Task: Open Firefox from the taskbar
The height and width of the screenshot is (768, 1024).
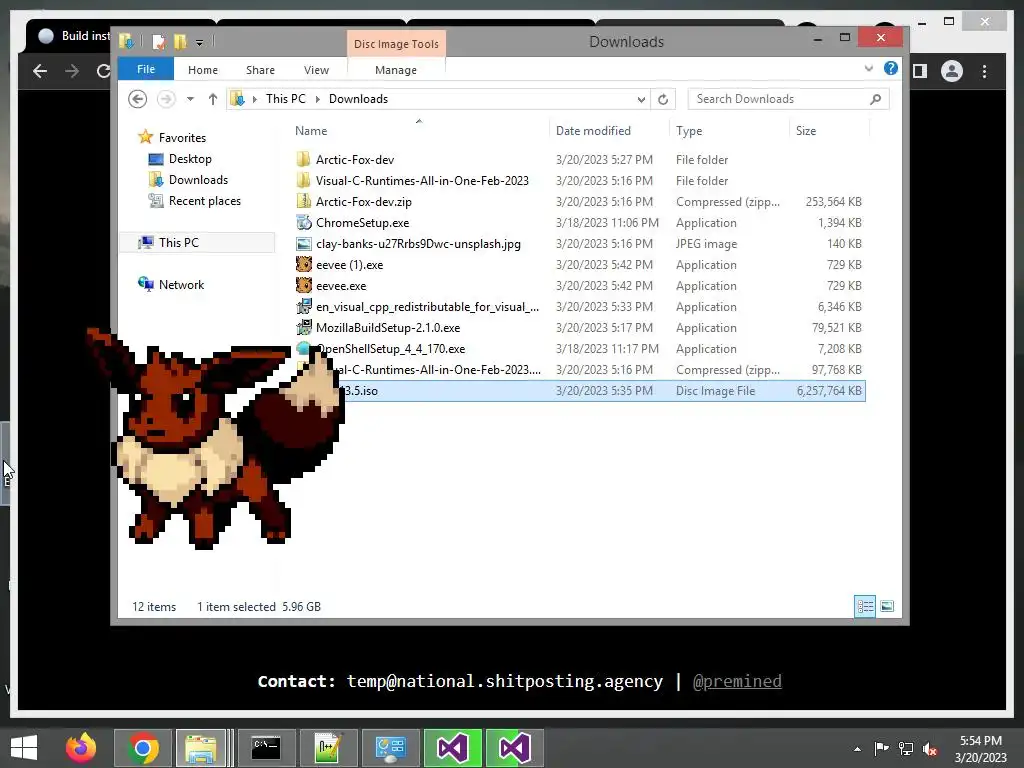Action: click(81, 748)
